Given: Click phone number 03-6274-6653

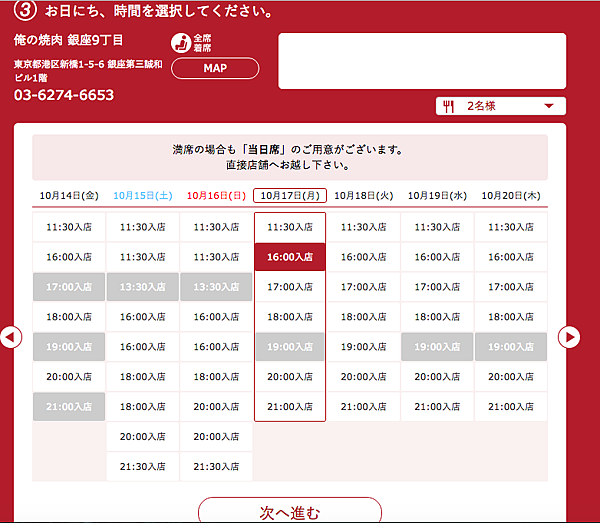Looking at the screenshot, I should click(64, 95).
